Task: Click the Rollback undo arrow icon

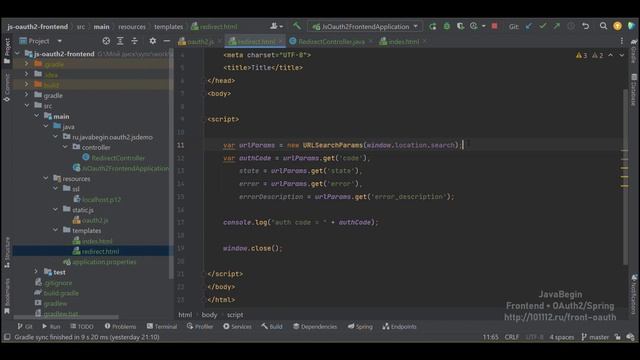Action: pyautogui.click(x=586, y=27)
